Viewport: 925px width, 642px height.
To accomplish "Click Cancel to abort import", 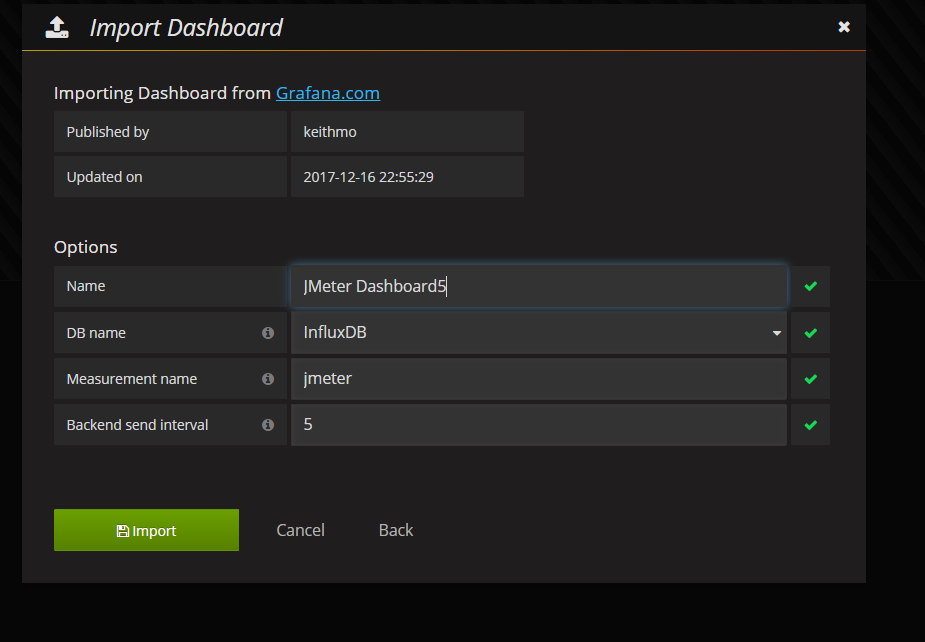I will [x=300, y=530].
